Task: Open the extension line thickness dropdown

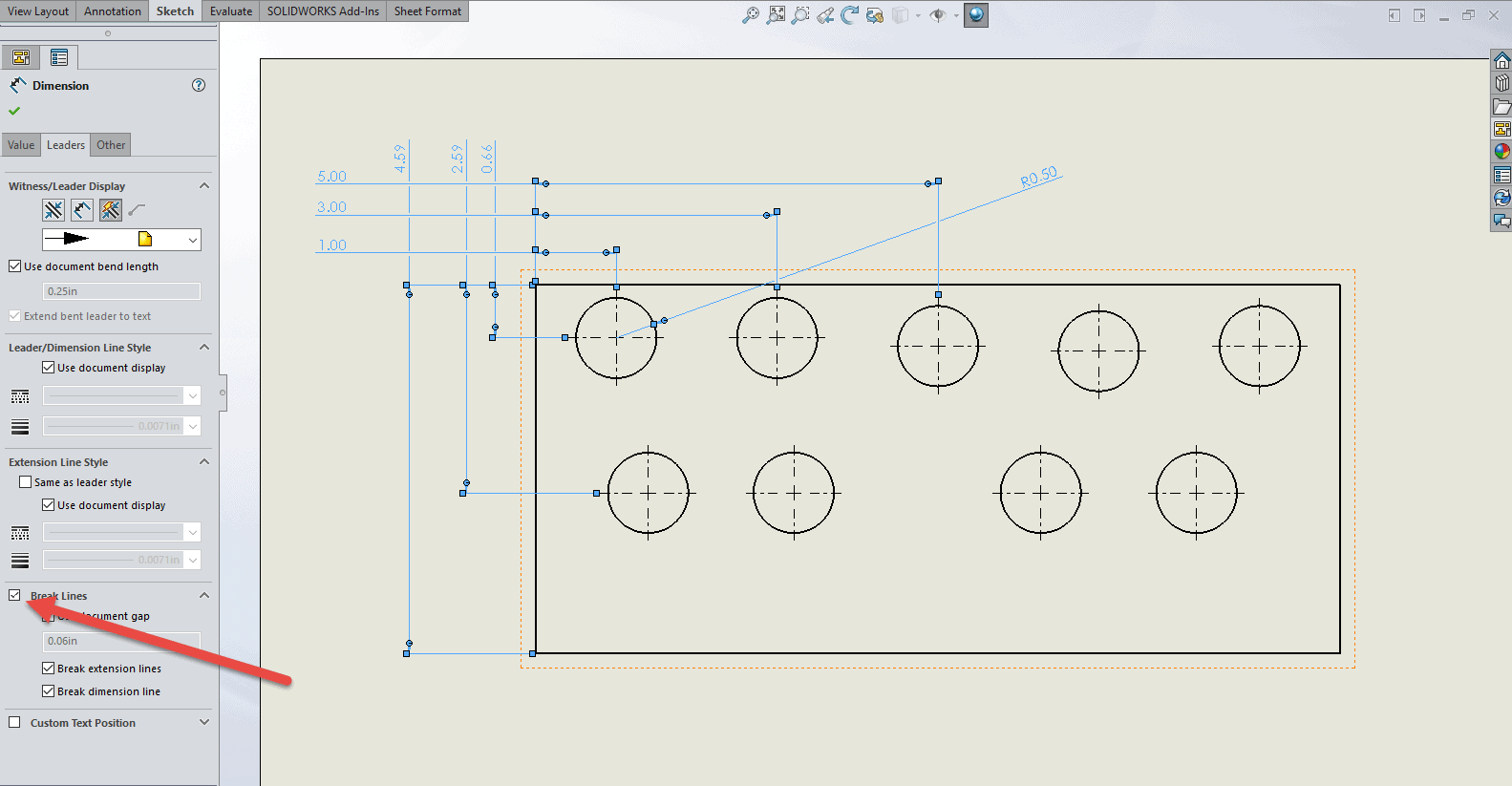Action: 121,560
